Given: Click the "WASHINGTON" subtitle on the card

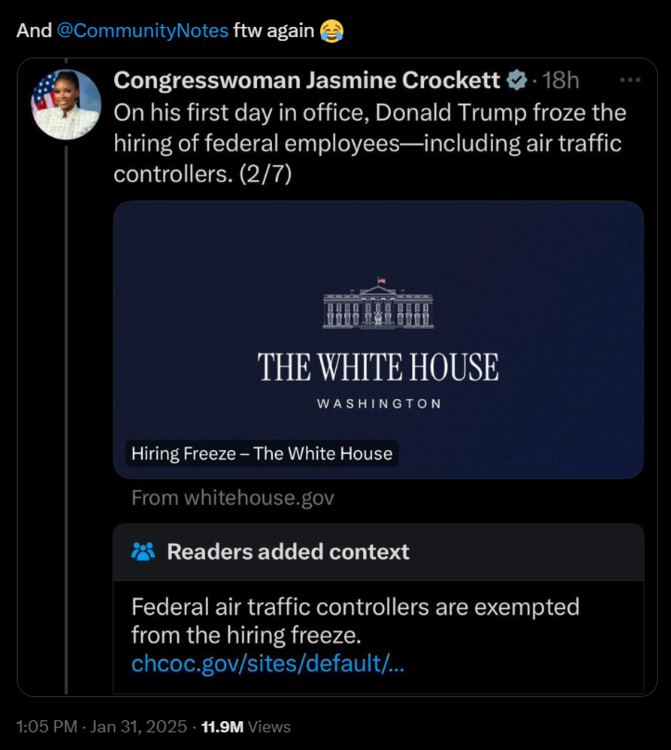Looking at the screenshot, I should coord(378,404).
